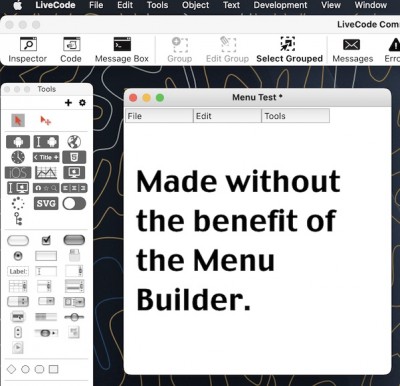
Task: Choose the scrollbar control in Tools
Action: 46,332
